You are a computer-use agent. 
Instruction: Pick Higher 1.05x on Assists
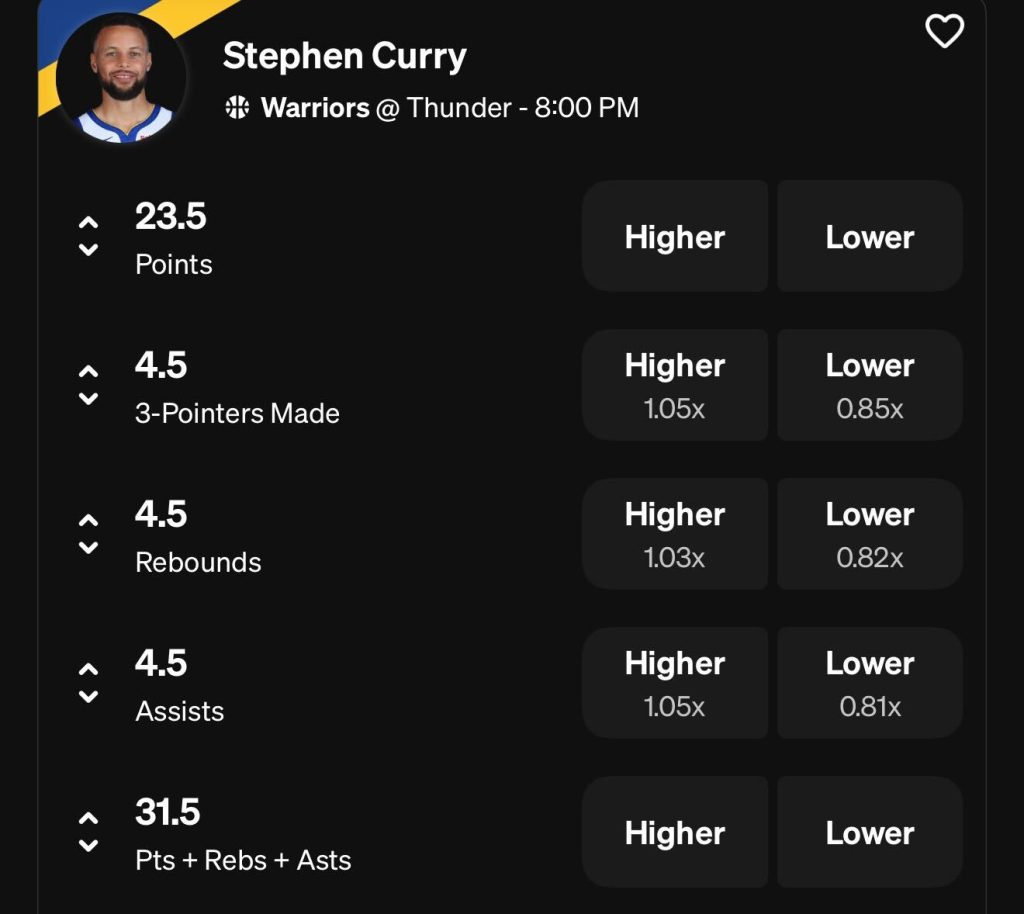click(675, 682)
